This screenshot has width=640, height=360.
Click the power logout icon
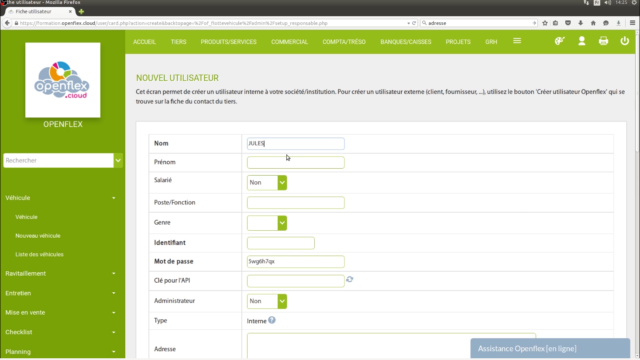click(x=624, y=41)
